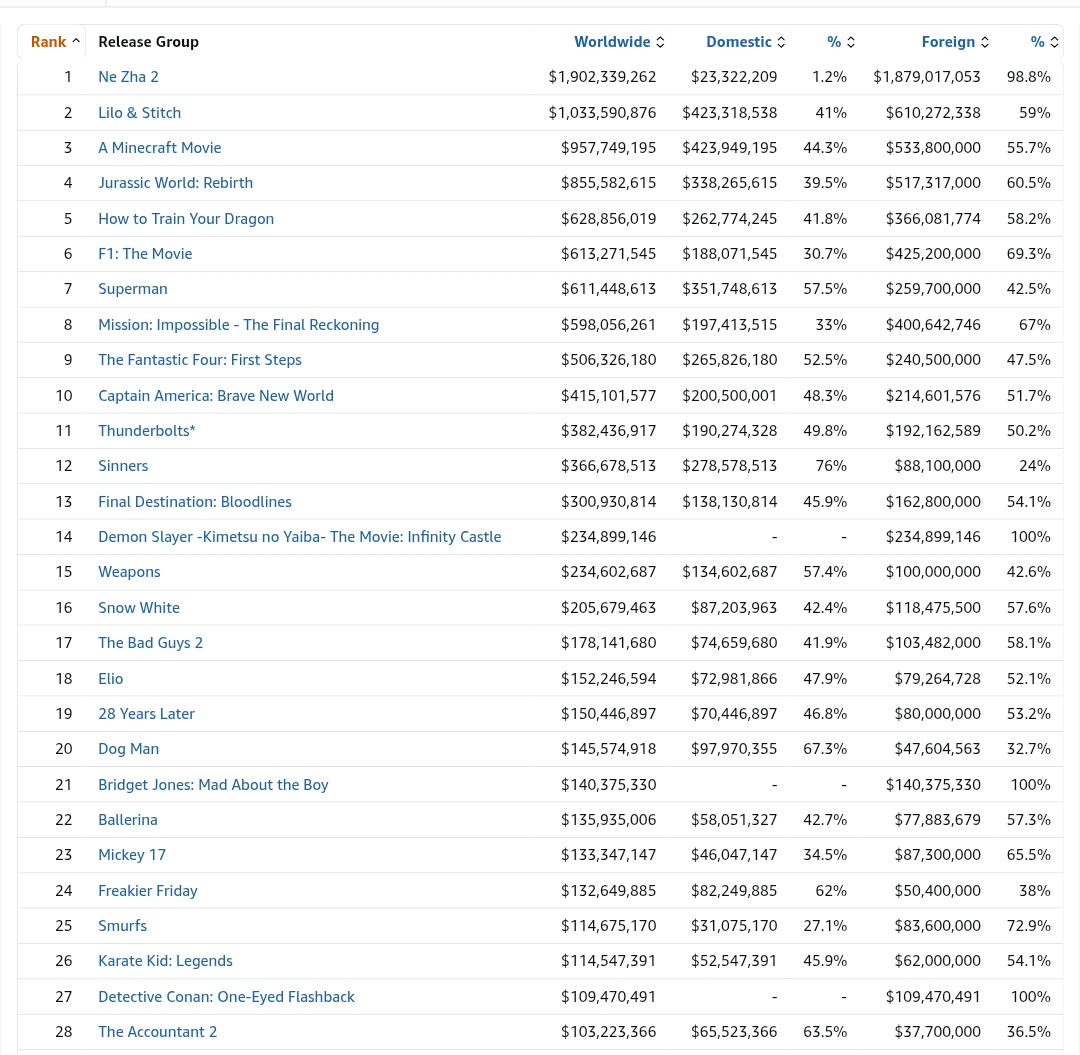Select domestic gross $262,774,245

[x=729, y=219]
